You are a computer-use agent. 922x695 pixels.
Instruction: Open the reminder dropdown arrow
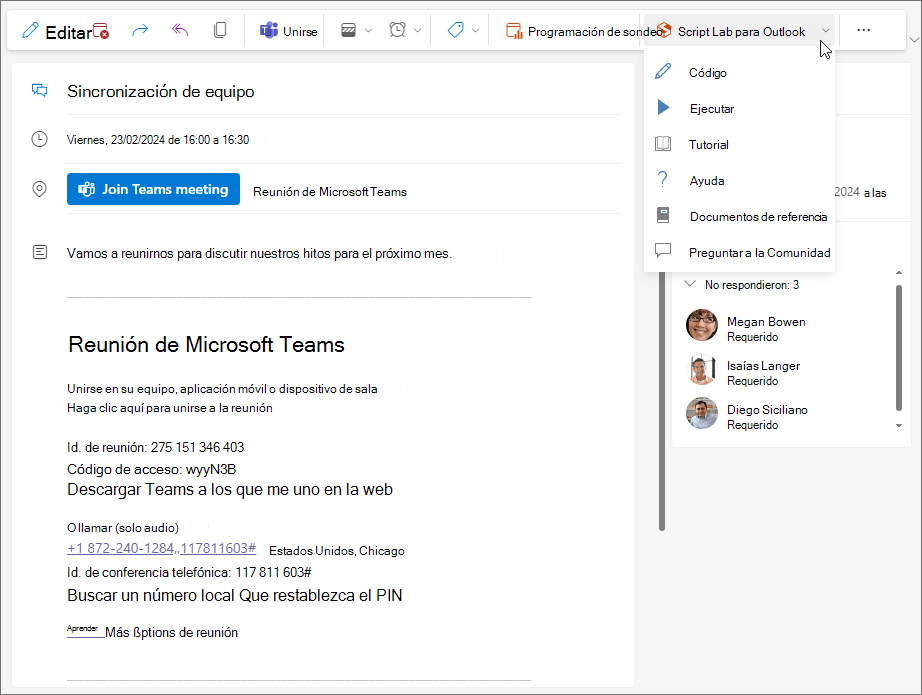pos(417,31)
